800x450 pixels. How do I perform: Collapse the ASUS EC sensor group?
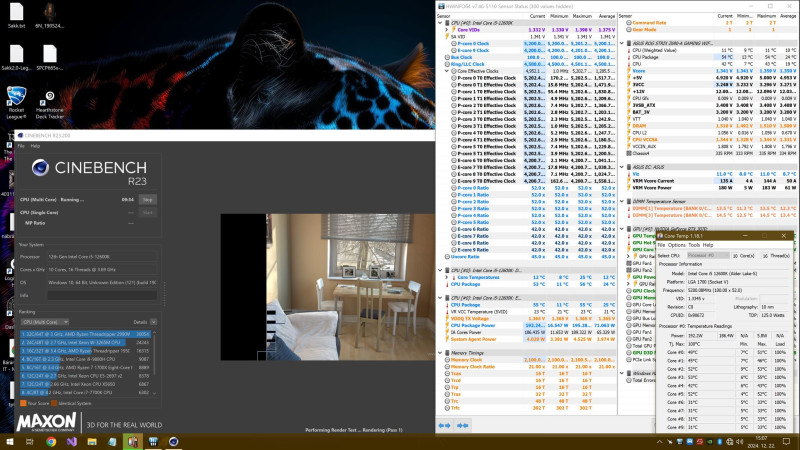(x=622, y=167)
